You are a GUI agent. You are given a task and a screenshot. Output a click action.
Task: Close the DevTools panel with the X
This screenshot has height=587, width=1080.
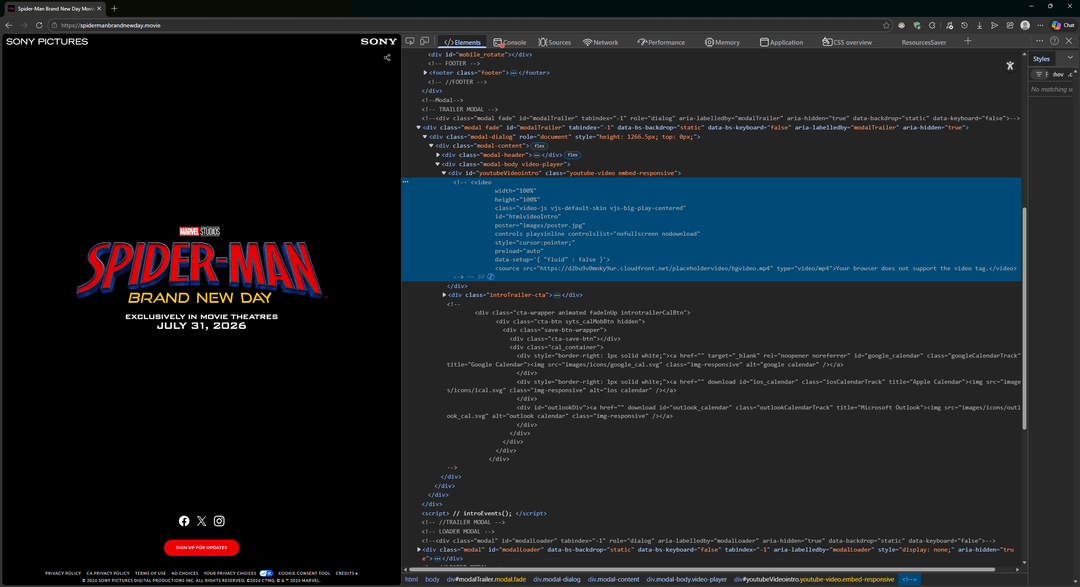[1069, 41]
